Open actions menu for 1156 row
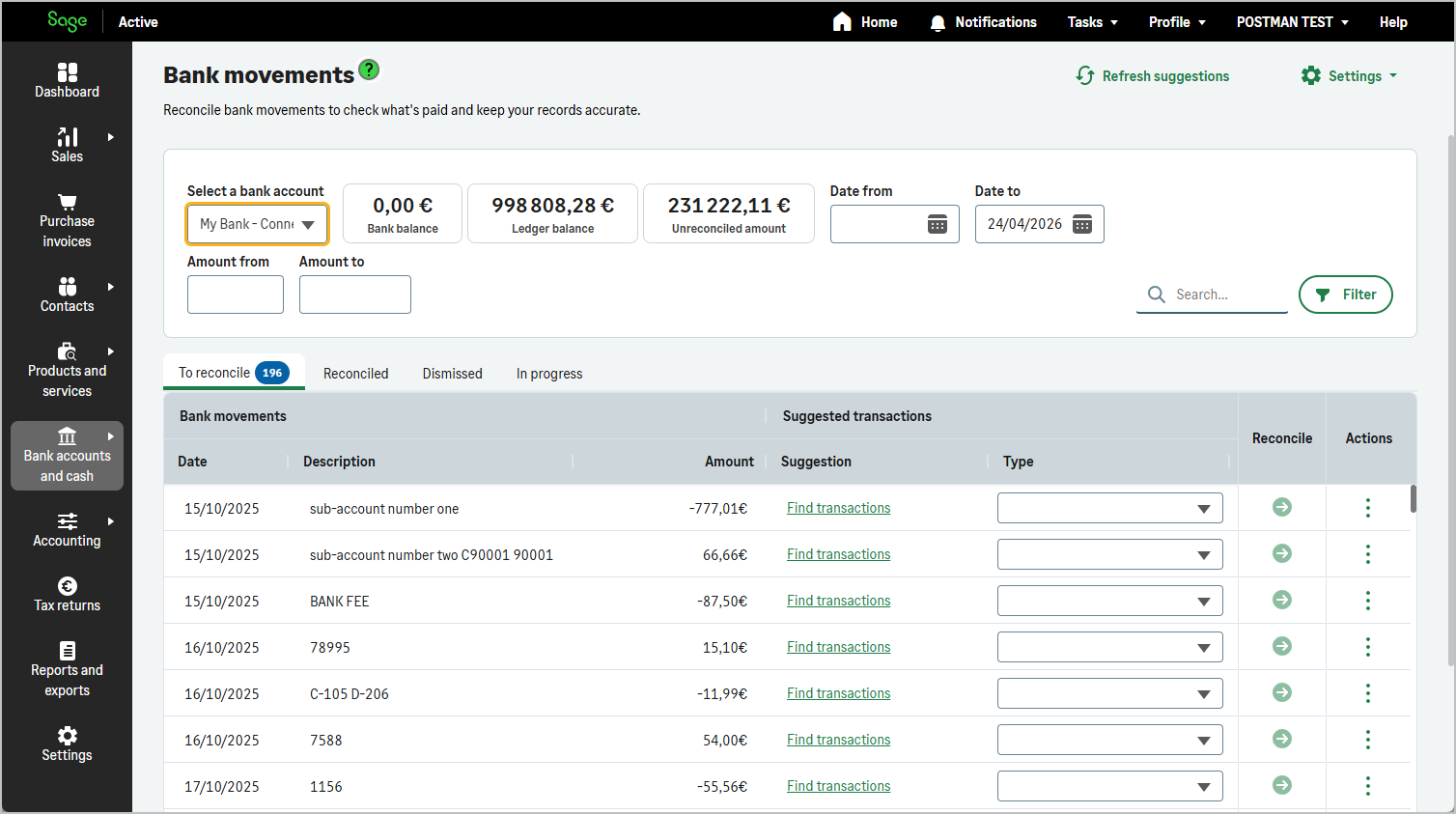Viewport: 1456px width, 814px height. coord(1368,786)
